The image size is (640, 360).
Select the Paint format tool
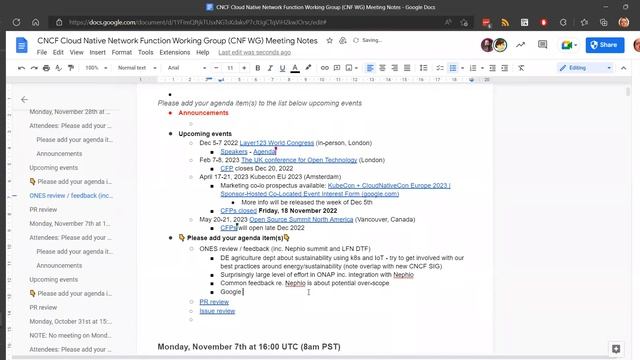pos(71,68)
